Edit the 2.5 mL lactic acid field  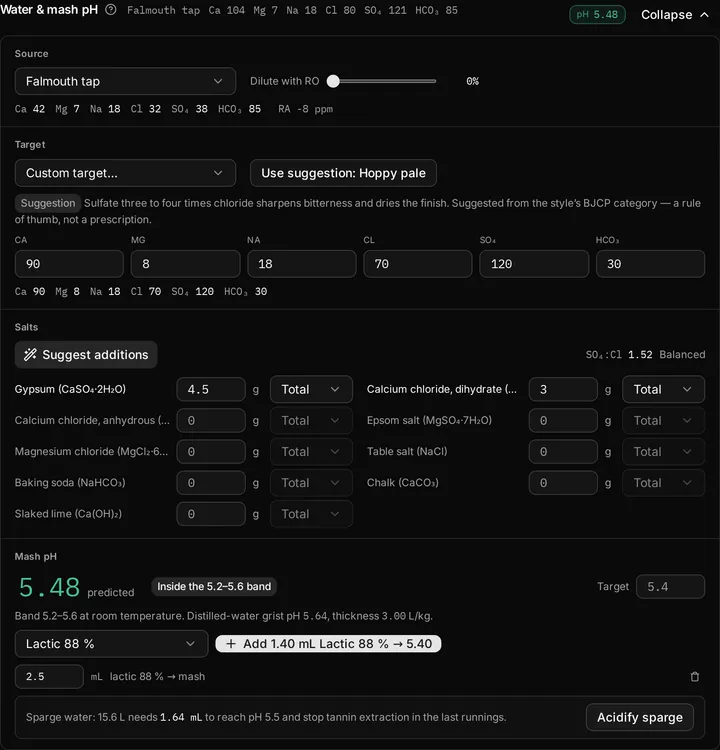point(49,676)
